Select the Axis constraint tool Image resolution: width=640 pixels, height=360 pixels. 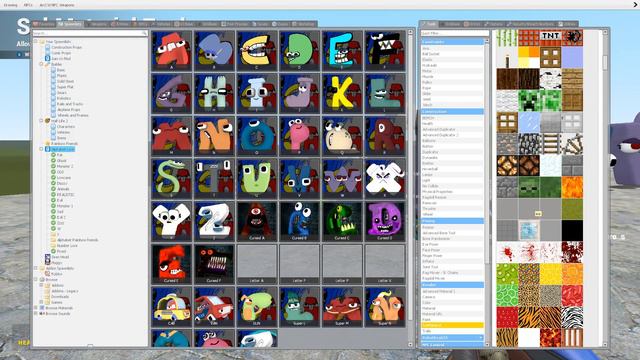452,48
